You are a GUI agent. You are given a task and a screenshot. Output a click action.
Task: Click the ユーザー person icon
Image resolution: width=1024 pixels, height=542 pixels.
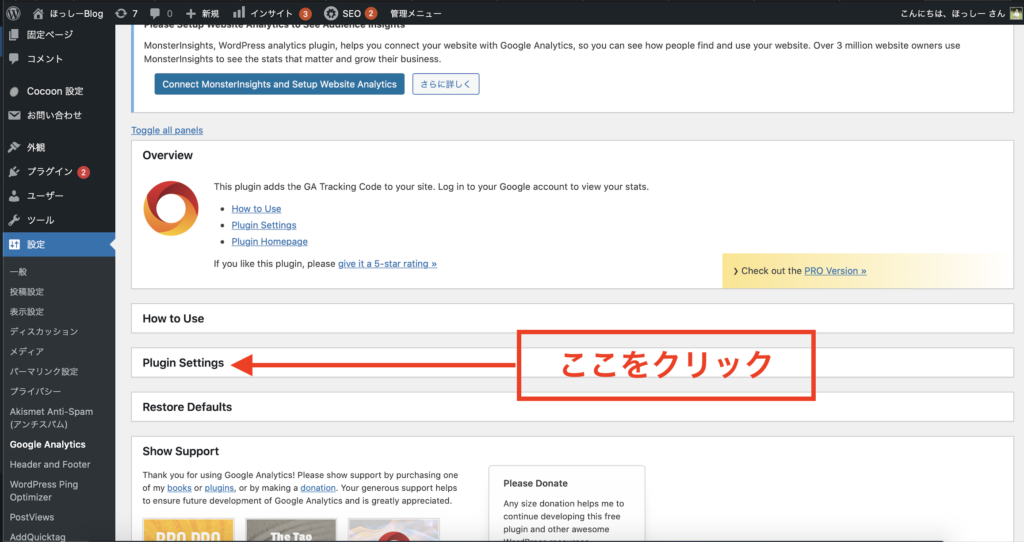(x=14, y=196)
